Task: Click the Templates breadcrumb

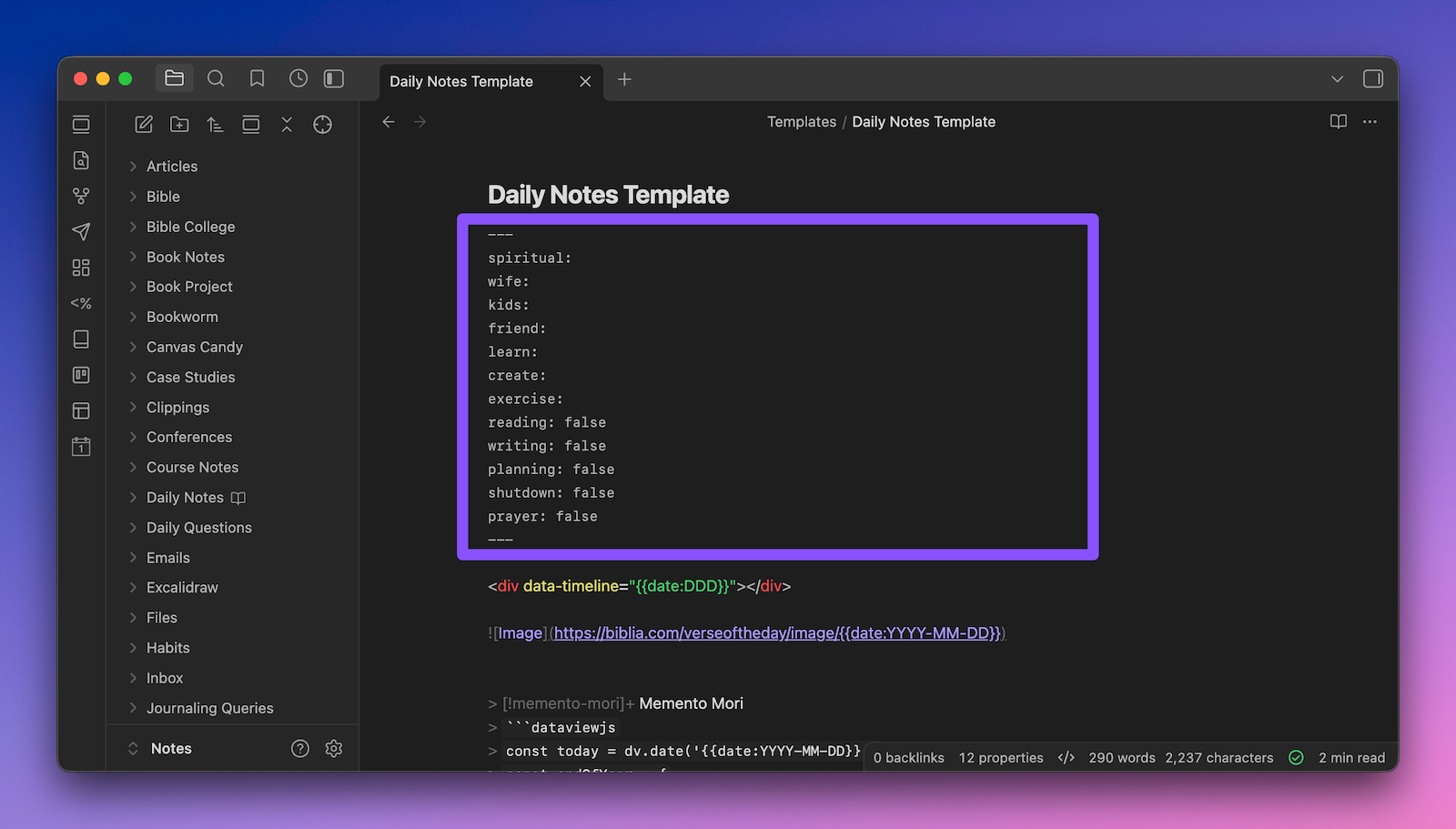Action: point(802,122)
